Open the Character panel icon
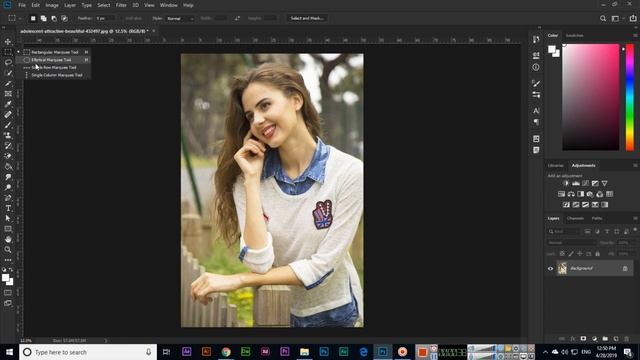Screen dimensions: 640x360 536,111
